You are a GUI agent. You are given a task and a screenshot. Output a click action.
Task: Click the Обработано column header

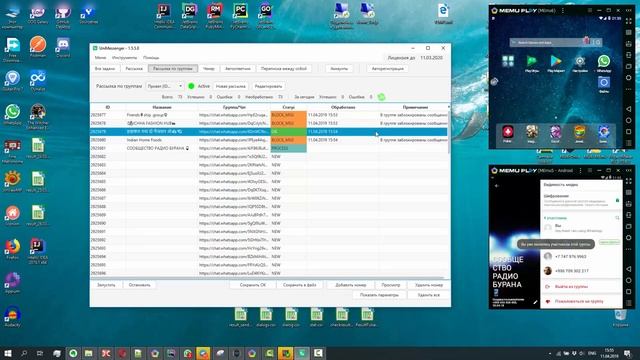[x=343, y=107]
